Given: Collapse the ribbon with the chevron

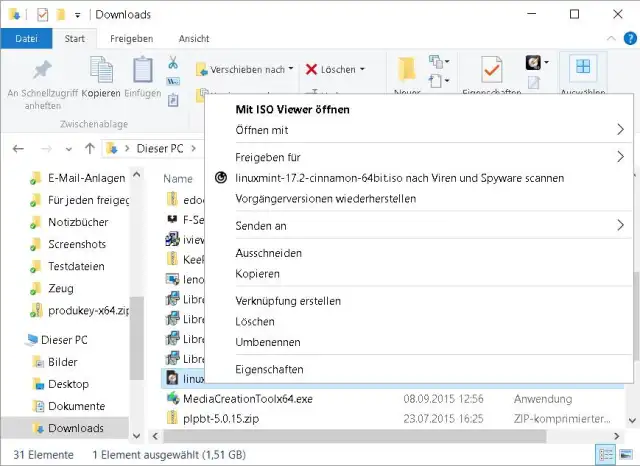Looking at the screenshot, I should click(608, 39).
